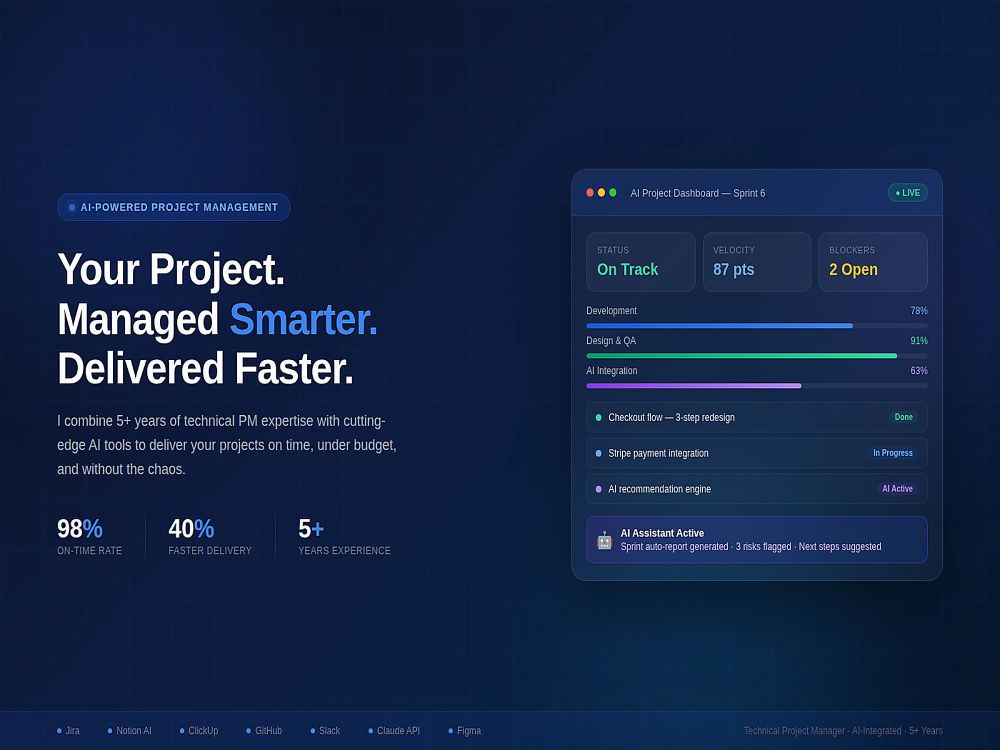The image size is (1000, 750).
Task: Click the Slack tool link
Action: tap(325, 731)
